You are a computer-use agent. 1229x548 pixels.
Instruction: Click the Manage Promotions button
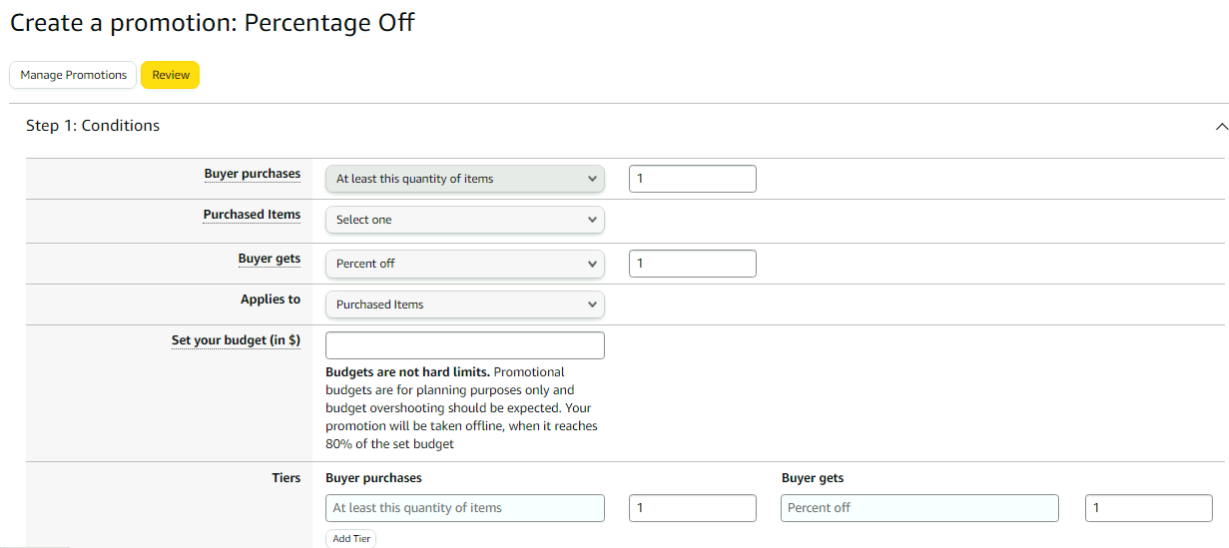(x=73, y=75)
